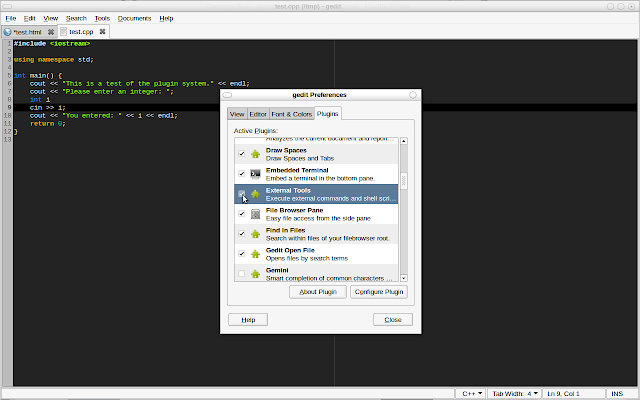Open the Help menu
The image size is (640, 400).
pyautogui.click(x=166, y=18)
